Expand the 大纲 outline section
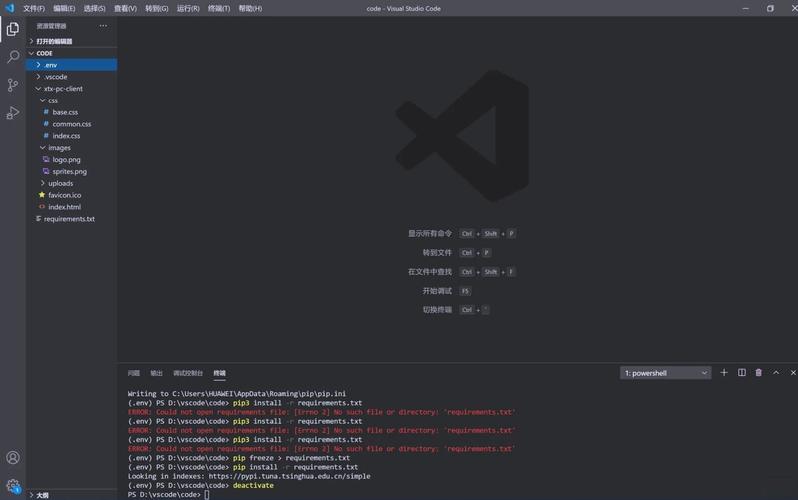The width and height of the screenshot is (798, 500). (42, 495)
